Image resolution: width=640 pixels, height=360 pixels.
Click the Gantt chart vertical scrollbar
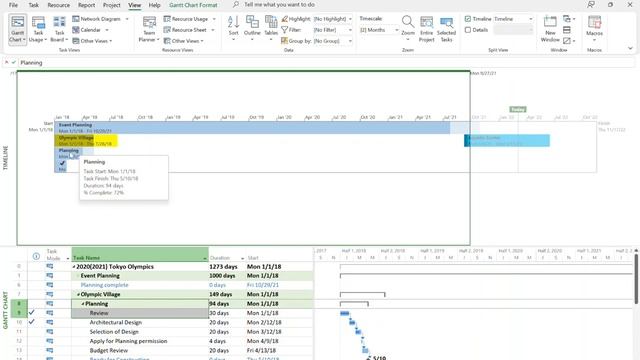(636, 279)
